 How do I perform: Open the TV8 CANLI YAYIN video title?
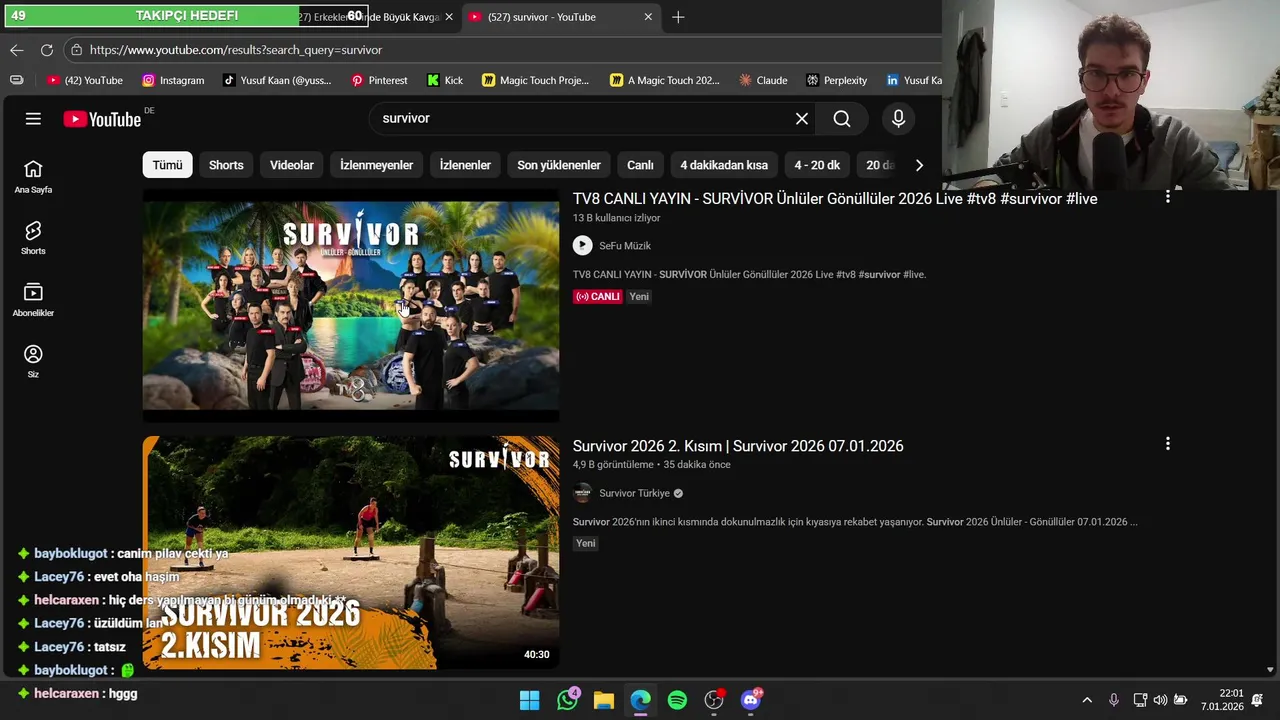click(835, 199)
